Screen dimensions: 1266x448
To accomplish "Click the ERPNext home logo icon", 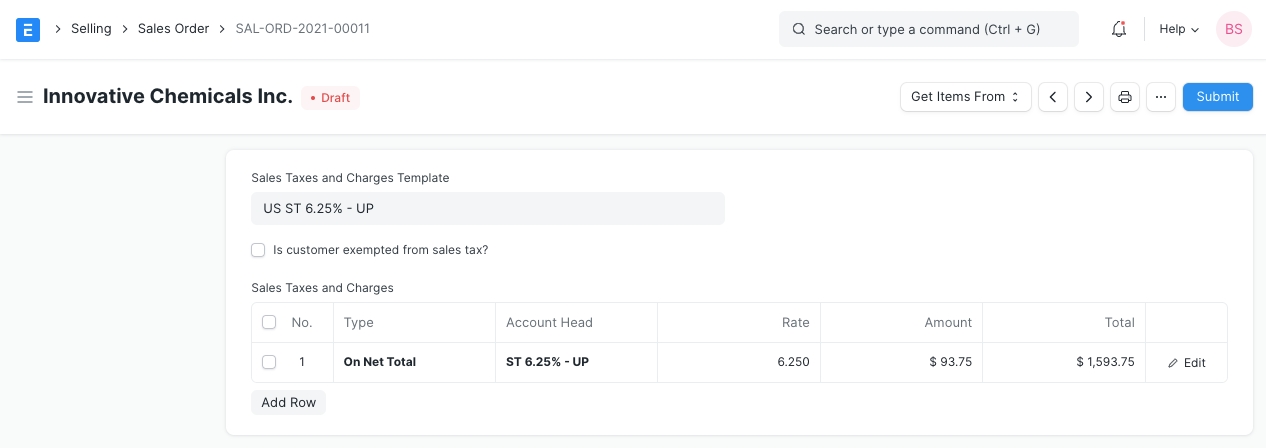I will (28, 29).
